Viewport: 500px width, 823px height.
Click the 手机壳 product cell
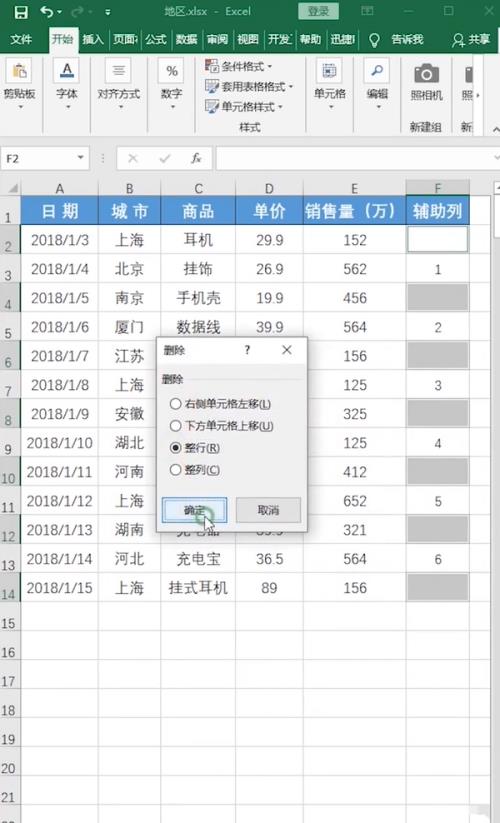pyautogui.click(x=198, y=298)
